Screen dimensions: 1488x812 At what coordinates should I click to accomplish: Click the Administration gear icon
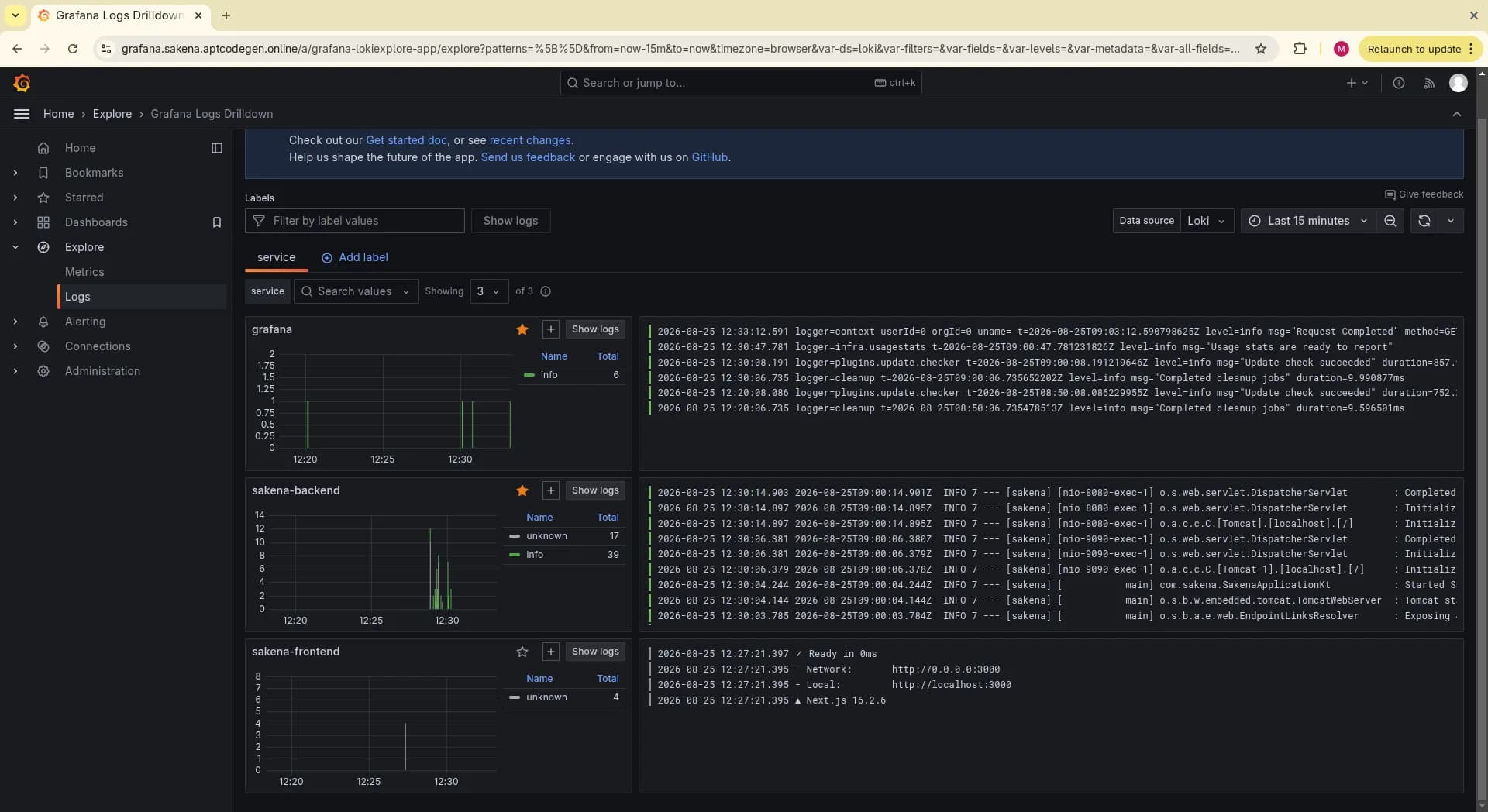point(43,371)
